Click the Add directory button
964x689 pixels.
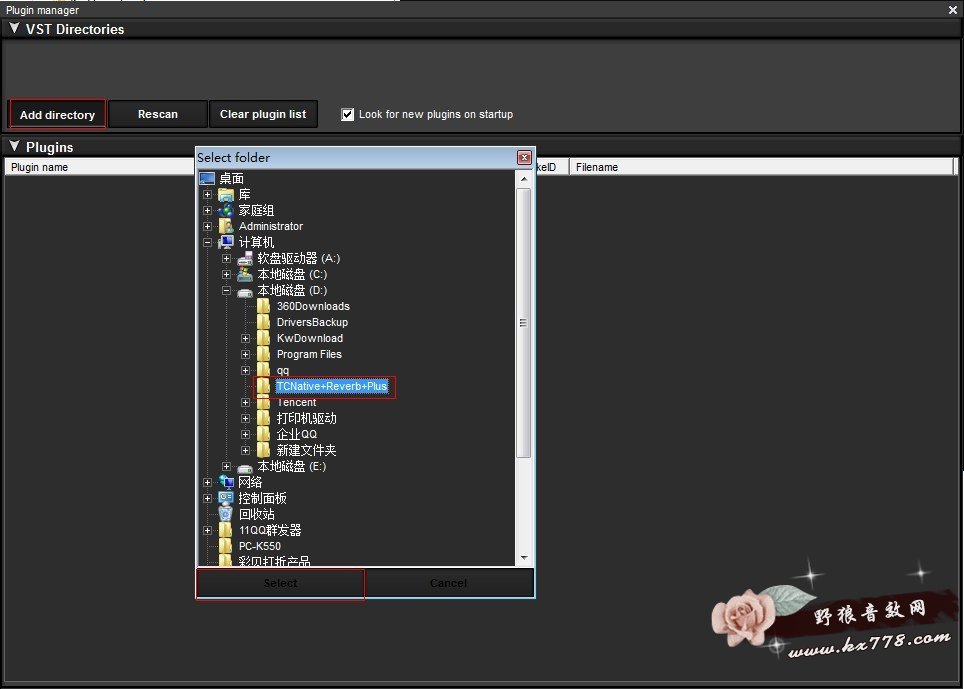click(x=57, y=114)
